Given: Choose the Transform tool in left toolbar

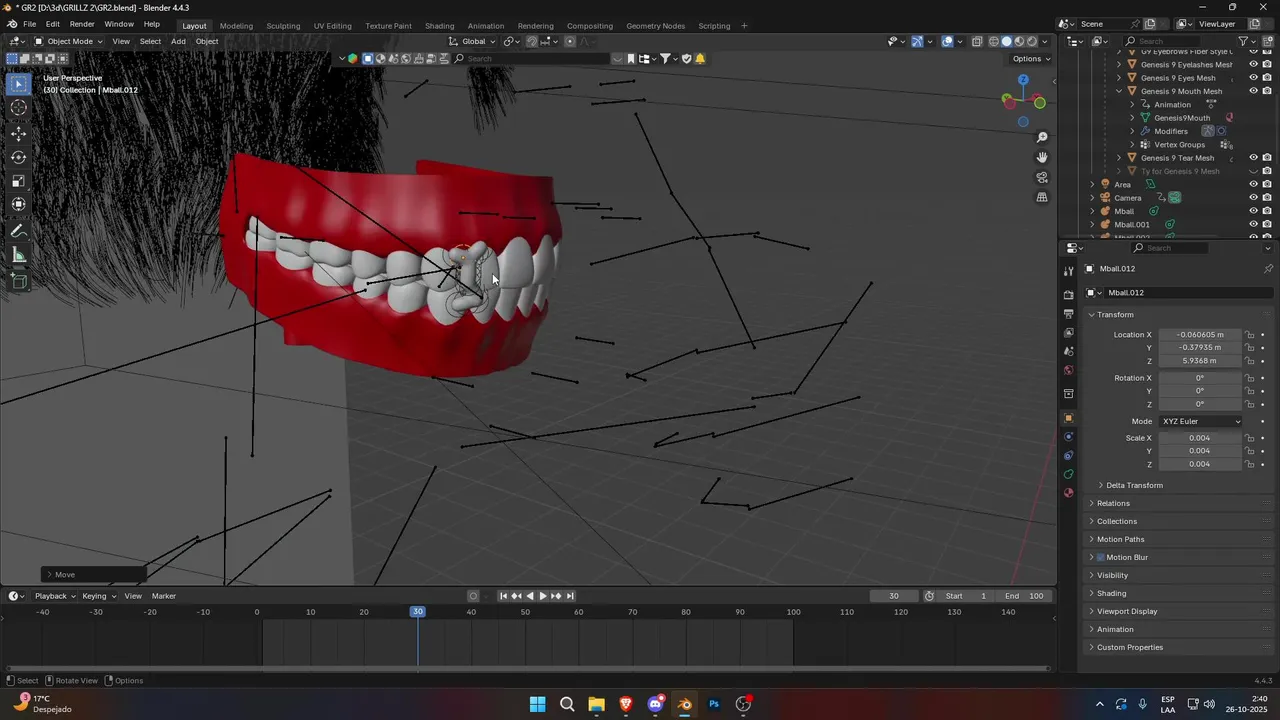Looking at the screenshot, I should (19, 205).
